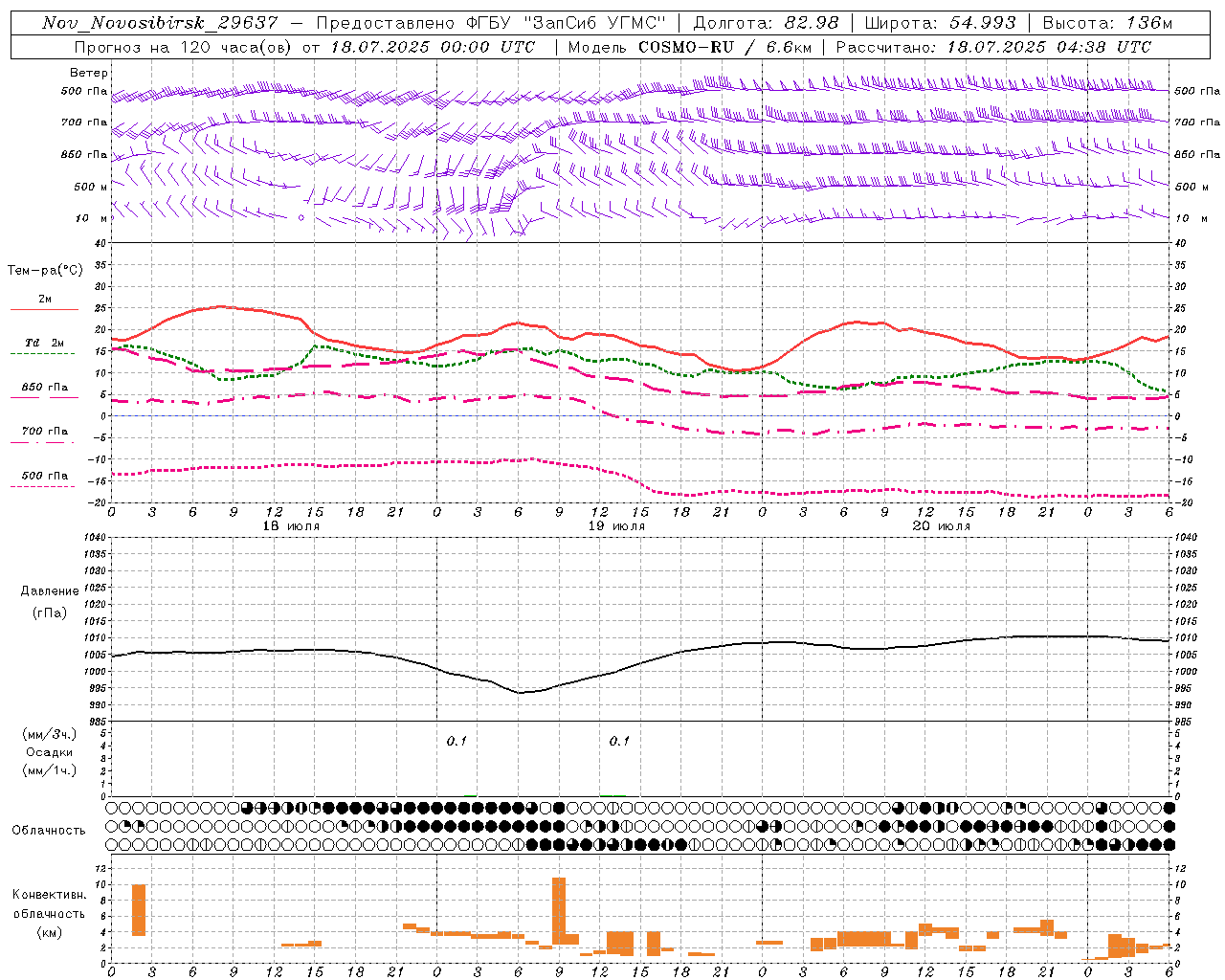Click the right-side 10 м wind label
The width and height of the screenshot is (1225, 980).
pos(1192,218)
